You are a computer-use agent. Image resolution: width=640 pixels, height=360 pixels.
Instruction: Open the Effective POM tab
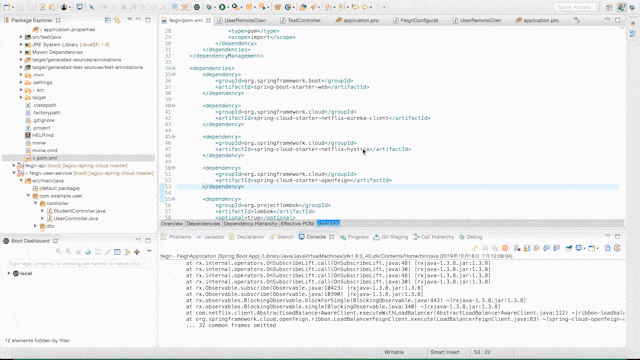297,224
